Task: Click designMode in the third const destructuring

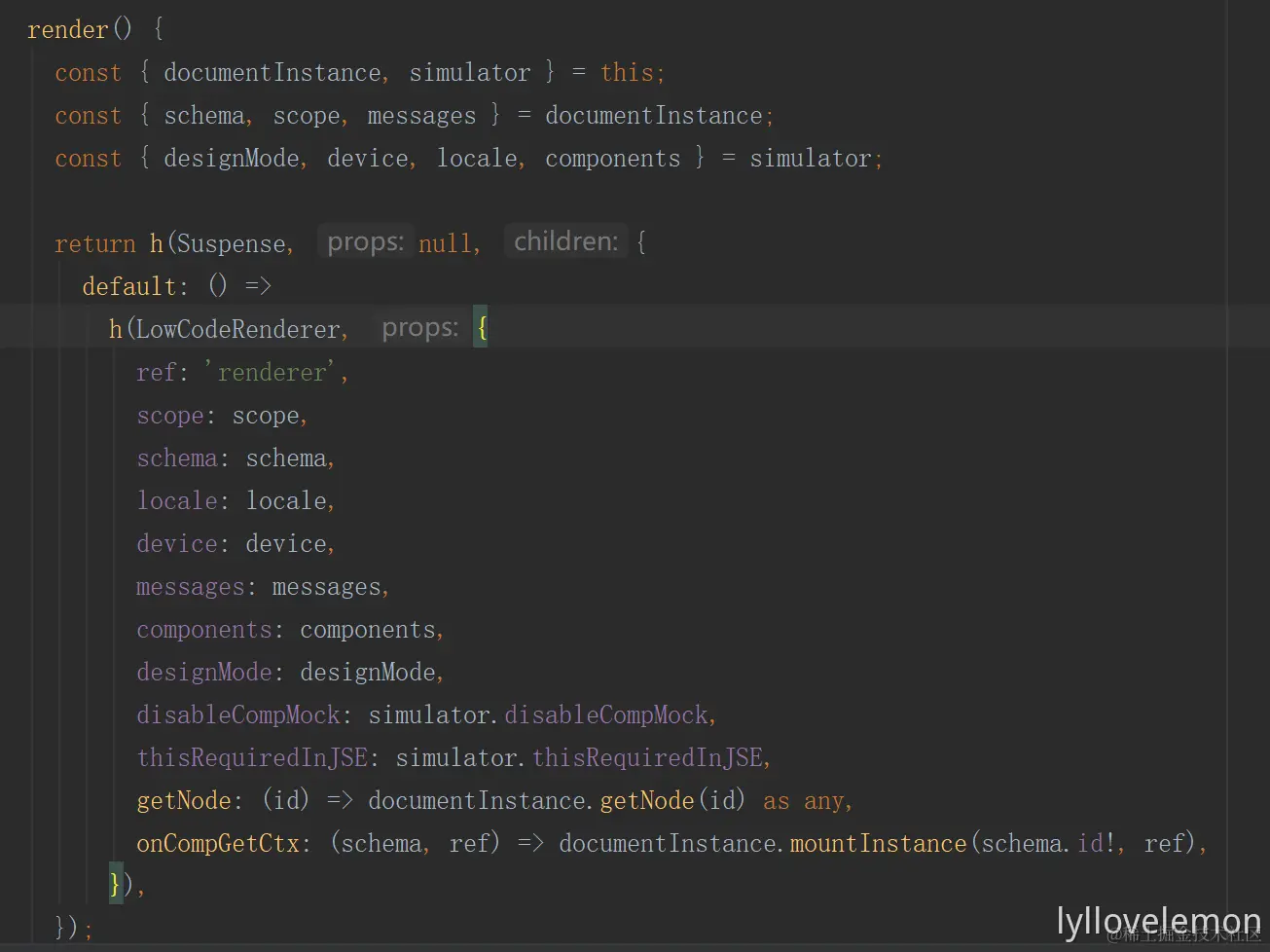Action: click(232, 159)
